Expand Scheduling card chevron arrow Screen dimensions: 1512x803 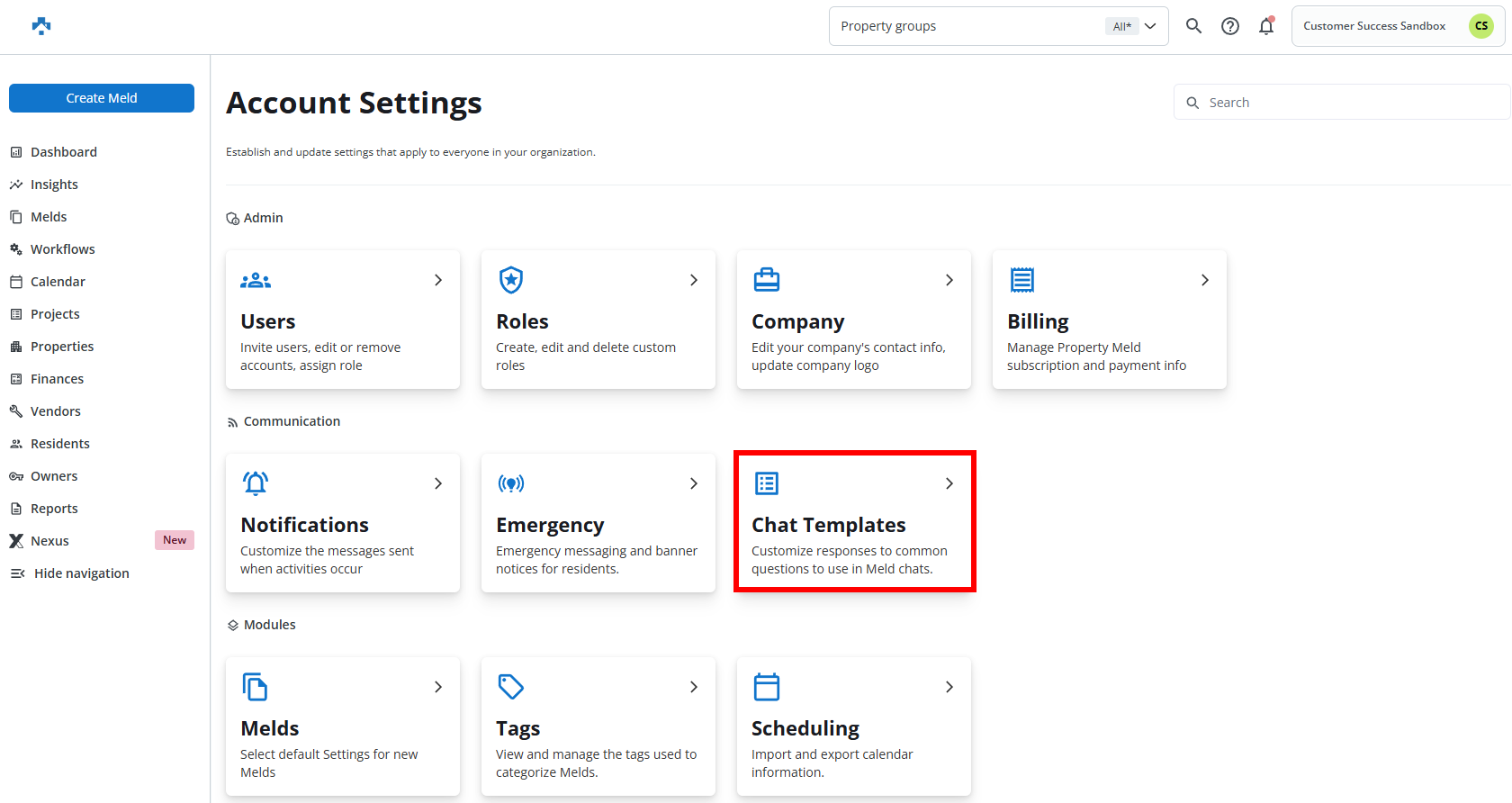(x=949, y=687)
